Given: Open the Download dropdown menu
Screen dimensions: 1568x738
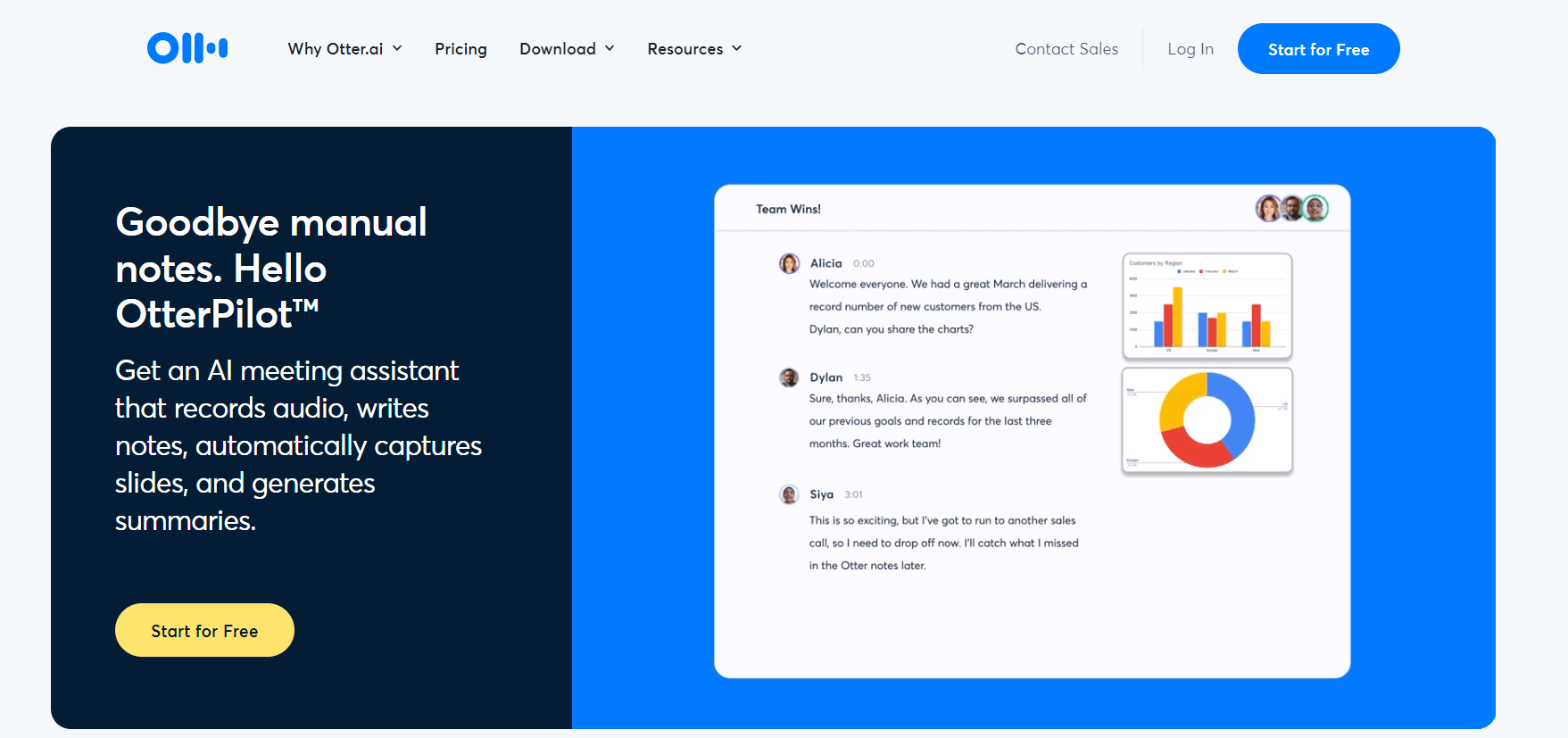Looking at the screenshot, I should [x=567, y=49].
